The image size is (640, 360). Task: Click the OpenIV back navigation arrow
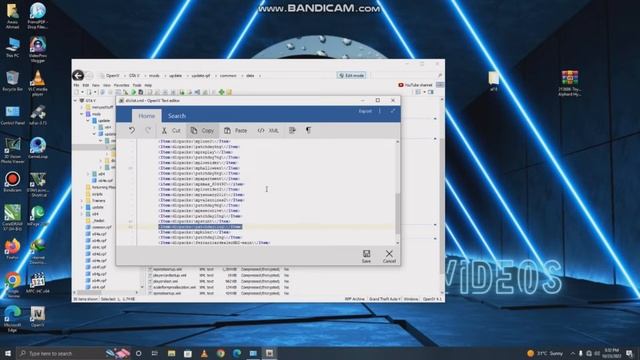[78, 75]
